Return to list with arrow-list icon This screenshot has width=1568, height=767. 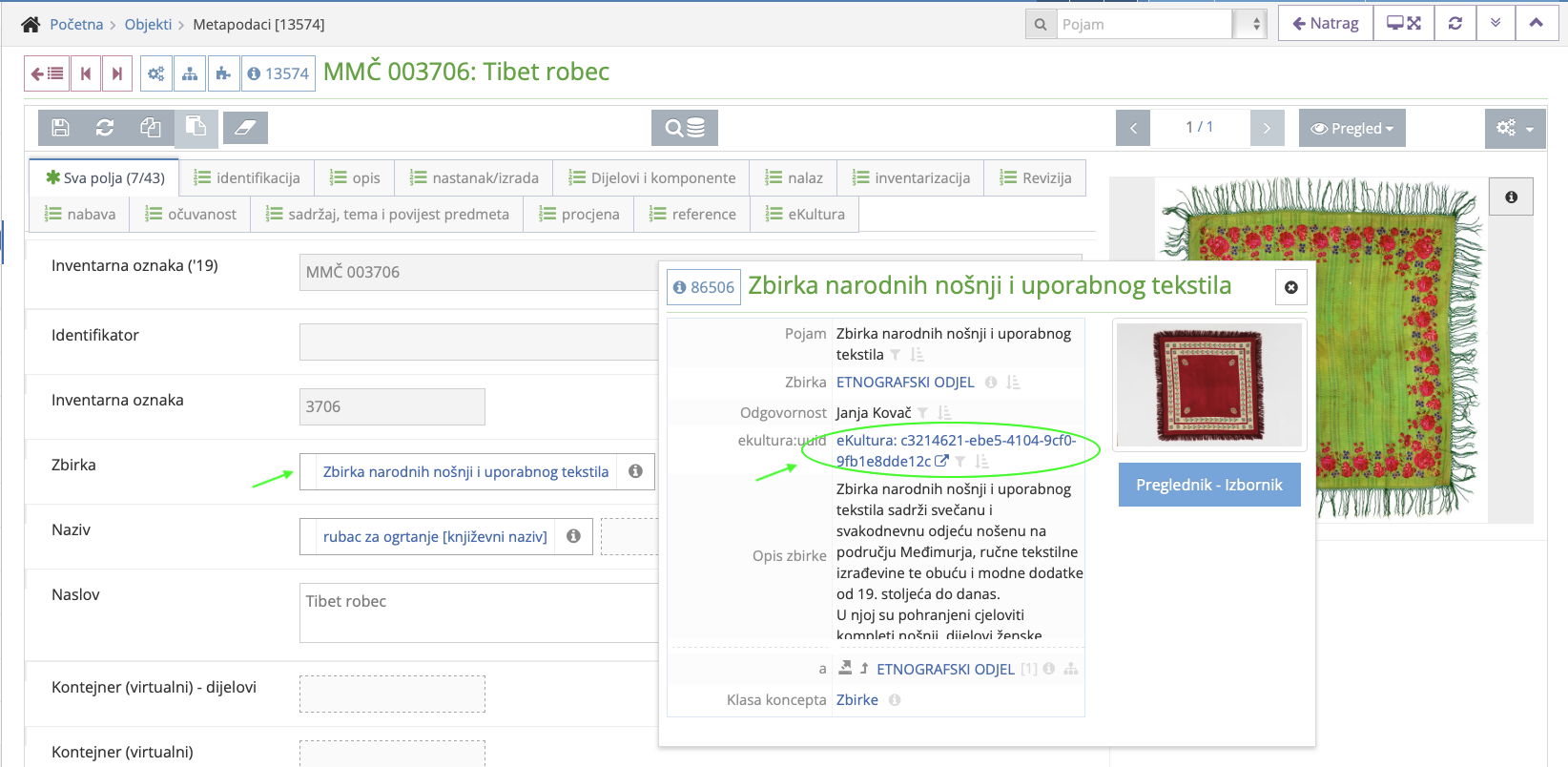click(47, 73)
